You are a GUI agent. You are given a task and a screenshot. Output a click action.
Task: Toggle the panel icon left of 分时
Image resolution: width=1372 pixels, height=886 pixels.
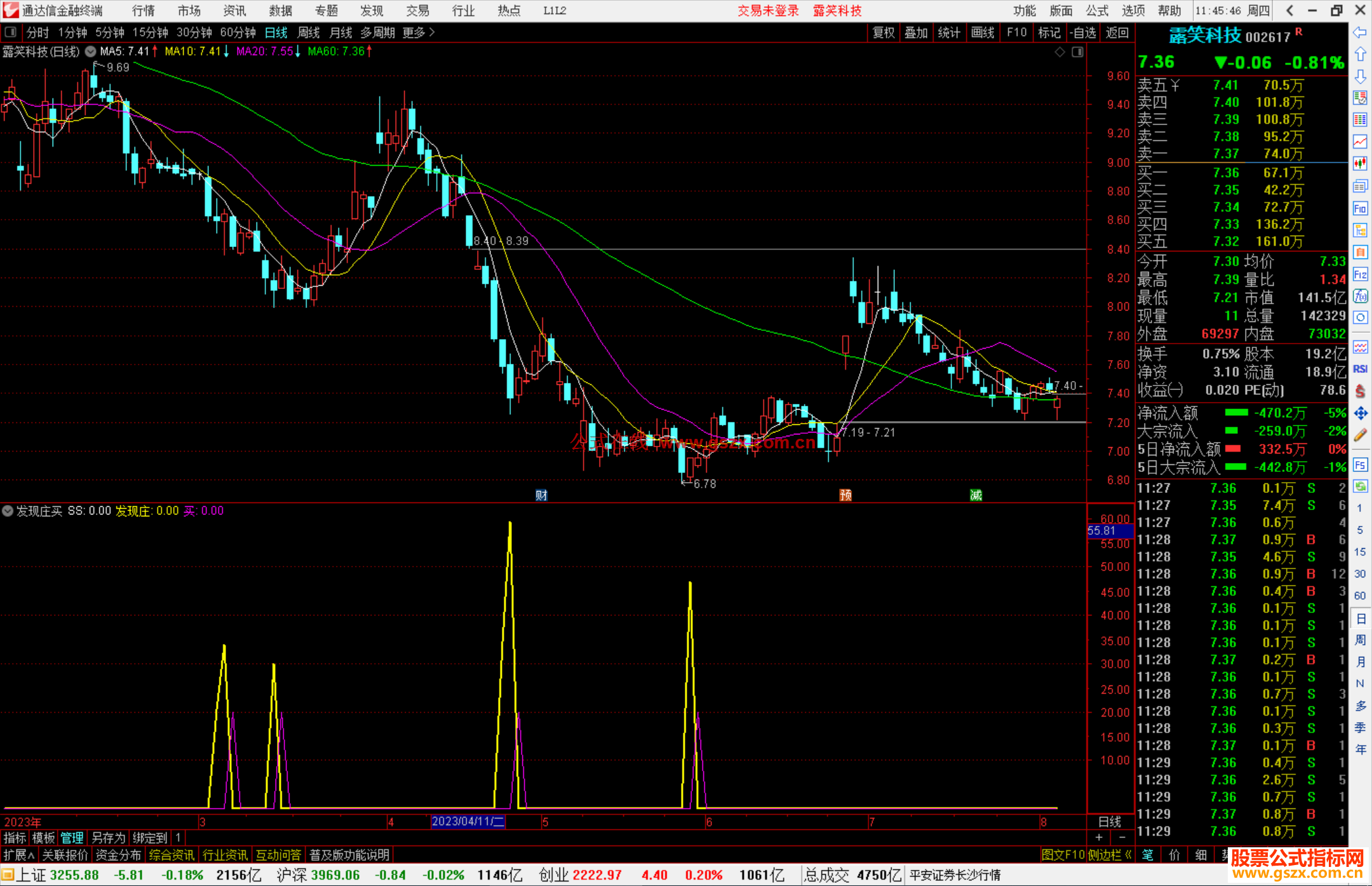10,32
